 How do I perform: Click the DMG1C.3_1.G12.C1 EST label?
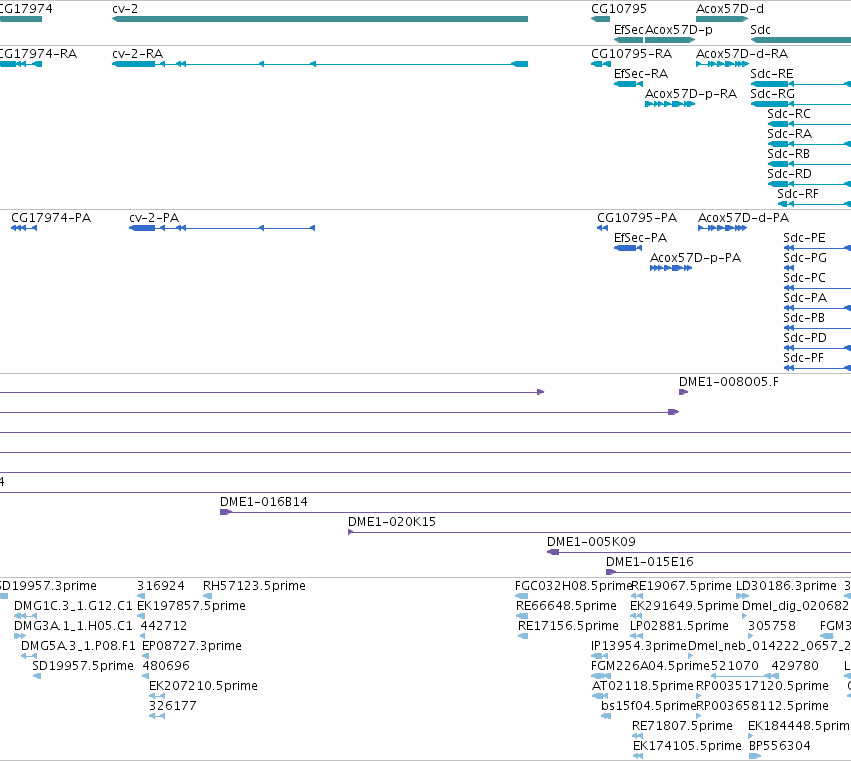point(73,606)
